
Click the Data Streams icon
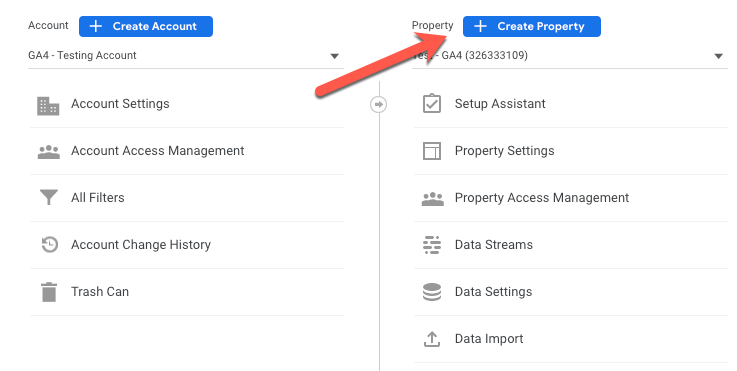coord(432,245)
